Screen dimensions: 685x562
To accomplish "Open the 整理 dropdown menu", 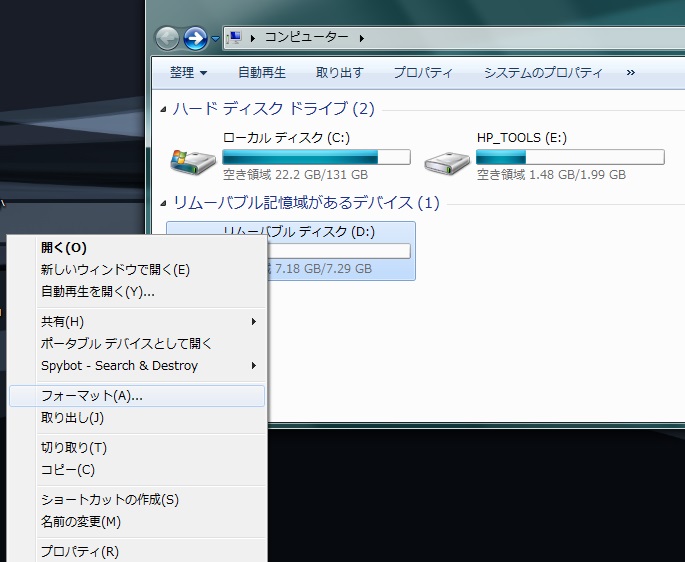I will 188,73.
